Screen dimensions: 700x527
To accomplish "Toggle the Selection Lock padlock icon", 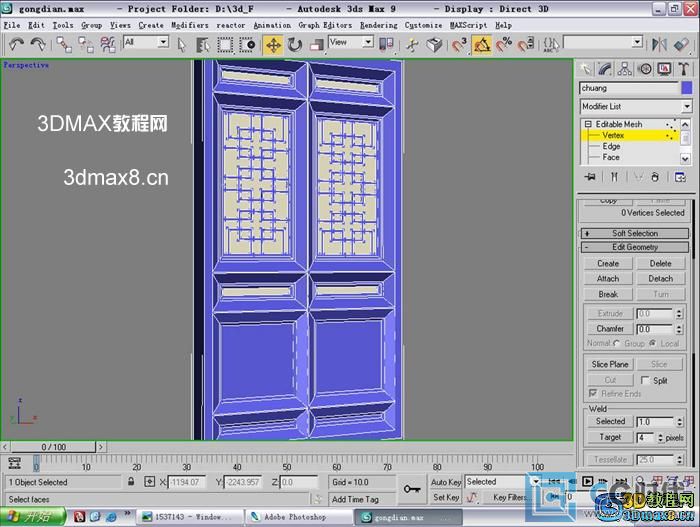I will click(131, 481).
